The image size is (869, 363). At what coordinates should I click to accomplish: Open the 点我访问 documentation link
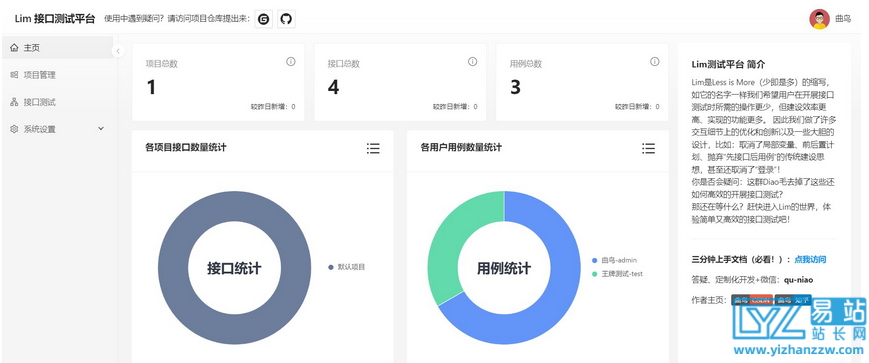tap(810, 259)
